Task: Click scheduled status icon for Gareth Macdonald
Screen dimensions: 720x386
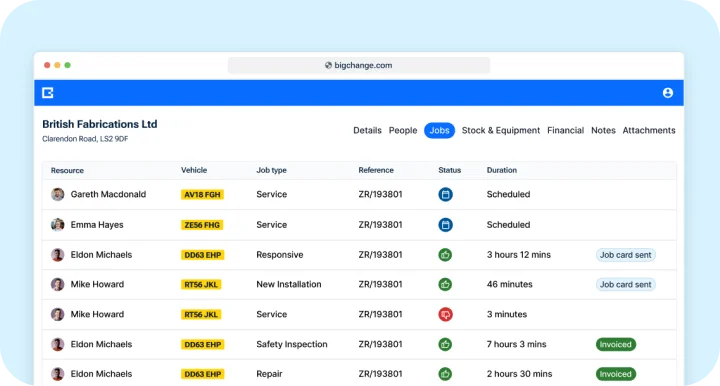Action: point(445,194)
